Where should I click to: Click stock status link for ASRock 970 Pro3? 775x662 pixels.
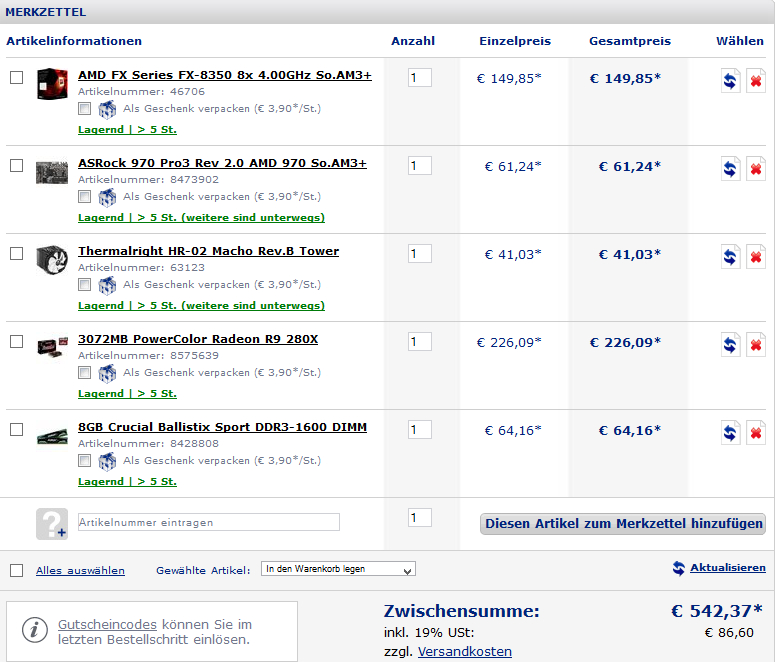pos(202,218)
